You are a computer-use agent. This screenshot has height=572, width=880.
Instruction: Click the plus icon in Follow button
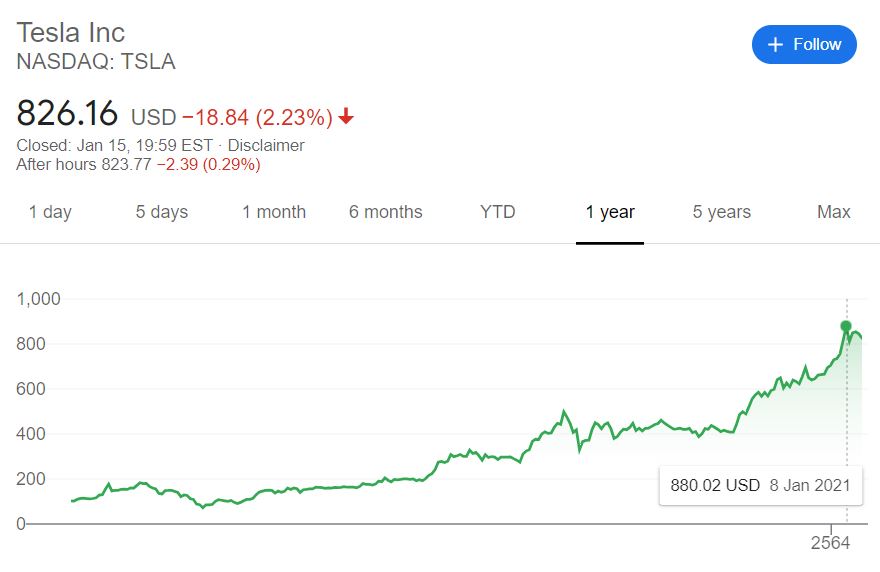pyautogui.click(x=775, y=45)
